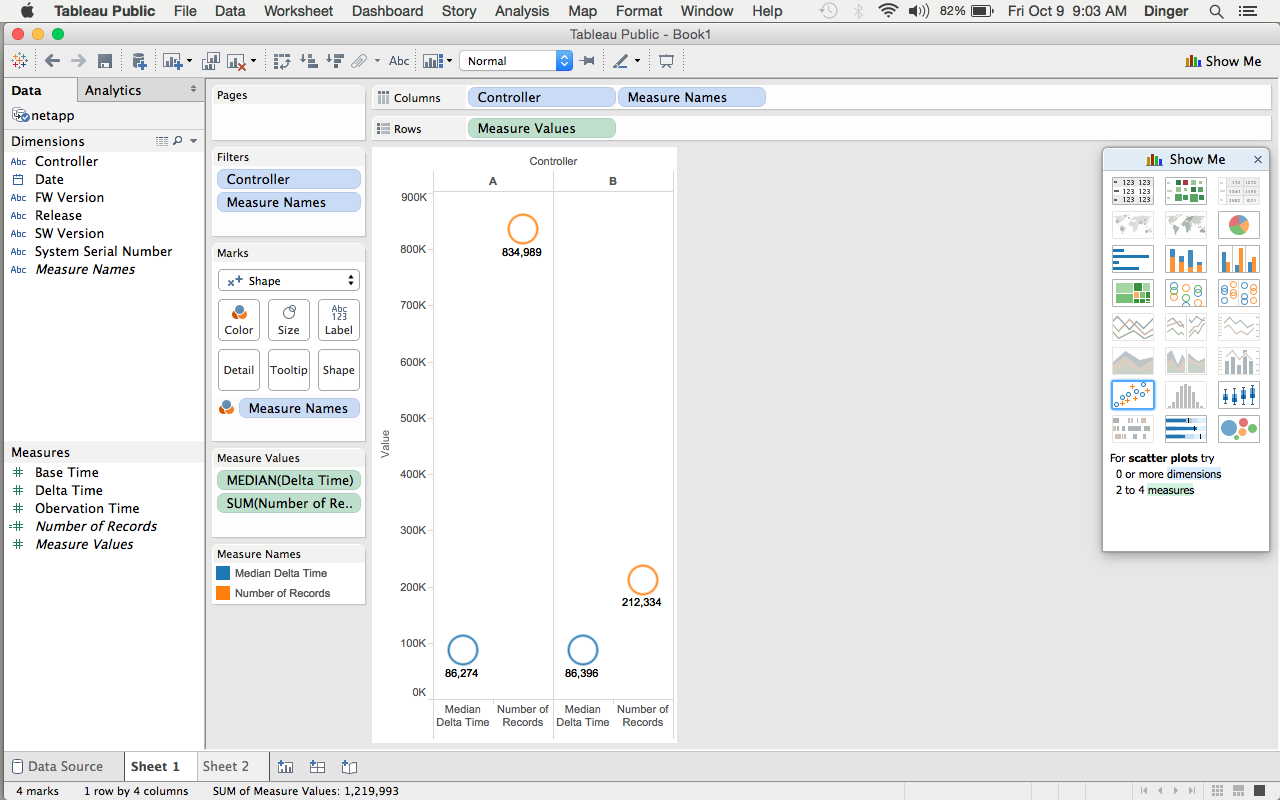Select the Delta Time measure

pos(69,490)
